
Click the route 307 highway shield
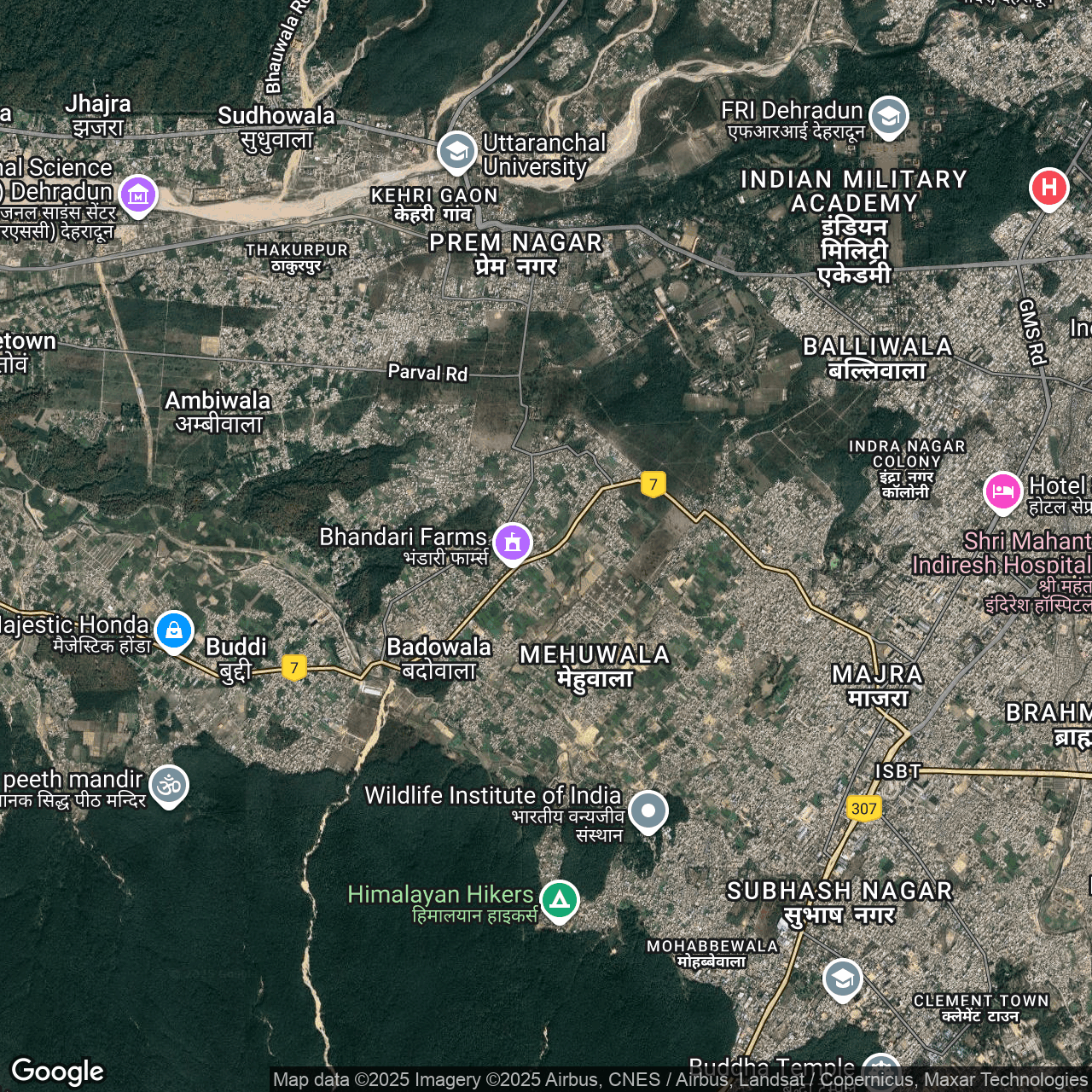(x=863, y=809)
